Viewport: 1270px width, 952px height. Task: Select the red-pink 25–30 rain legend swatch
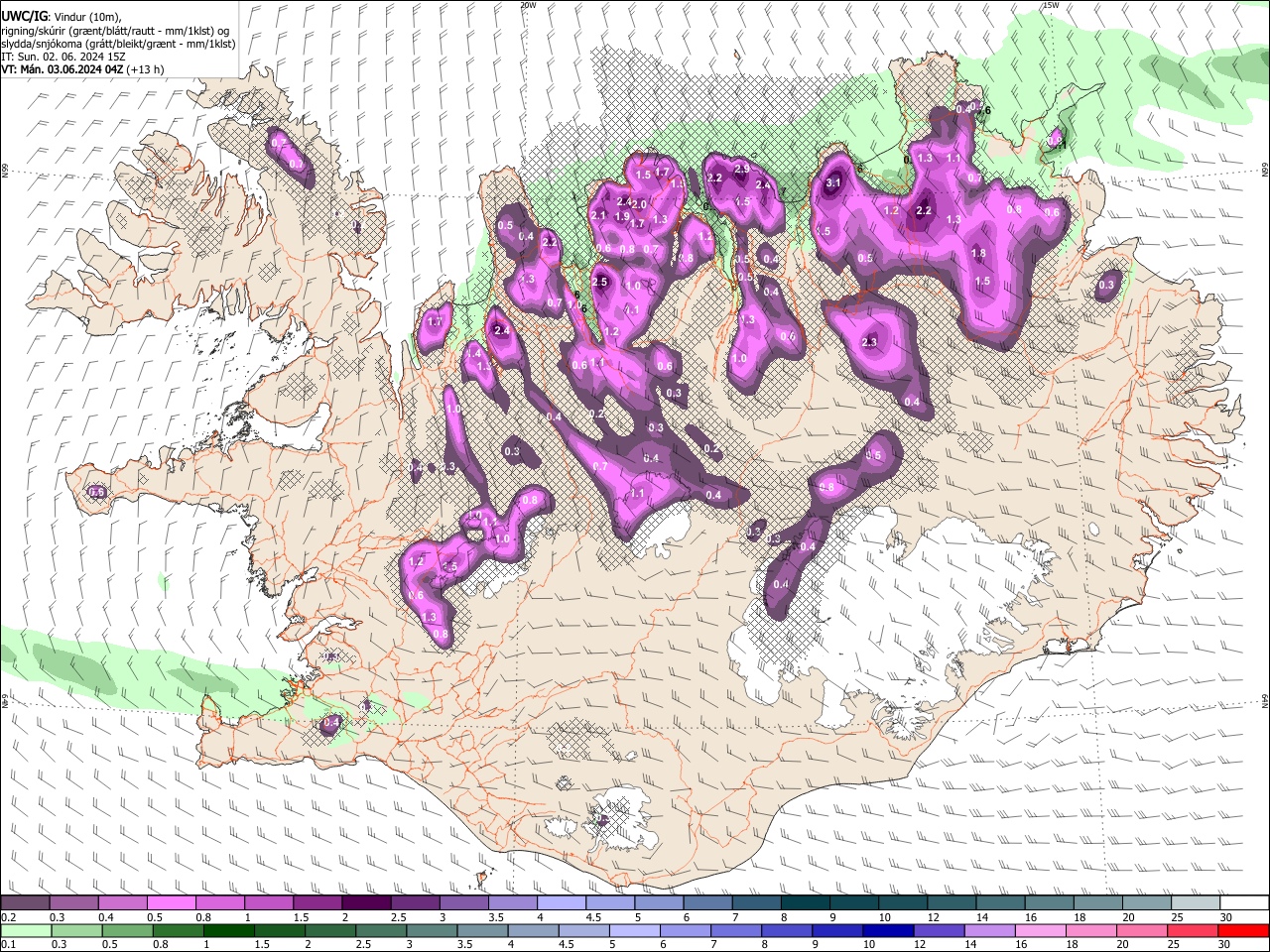pos(1191,931)
